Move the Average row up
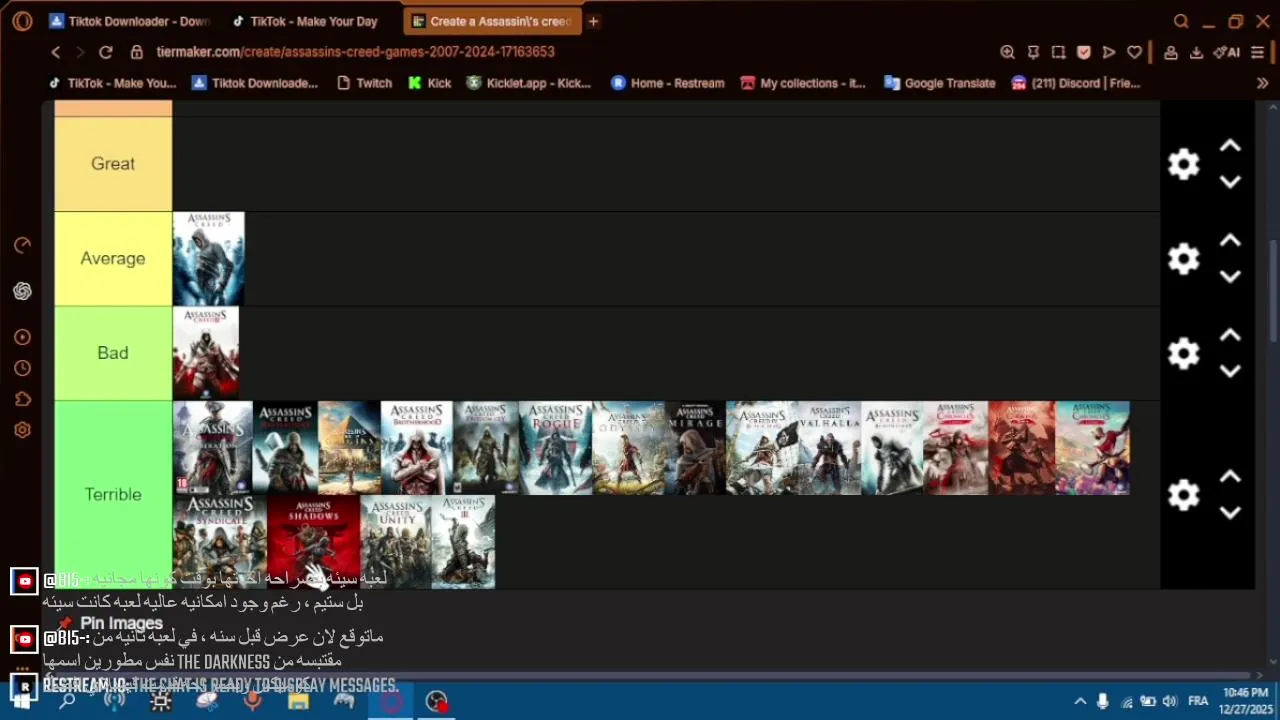 coord(1230,241)
